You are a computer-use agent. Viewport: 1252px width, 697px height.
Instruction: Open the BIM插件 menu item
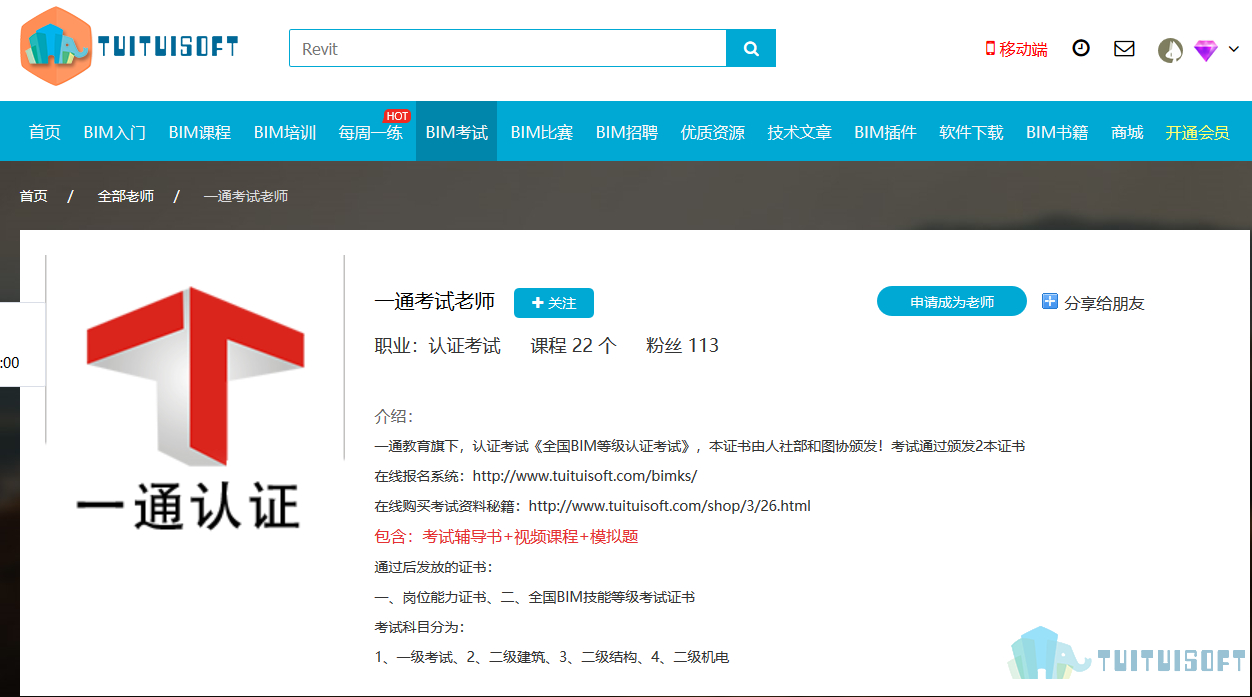885,132
